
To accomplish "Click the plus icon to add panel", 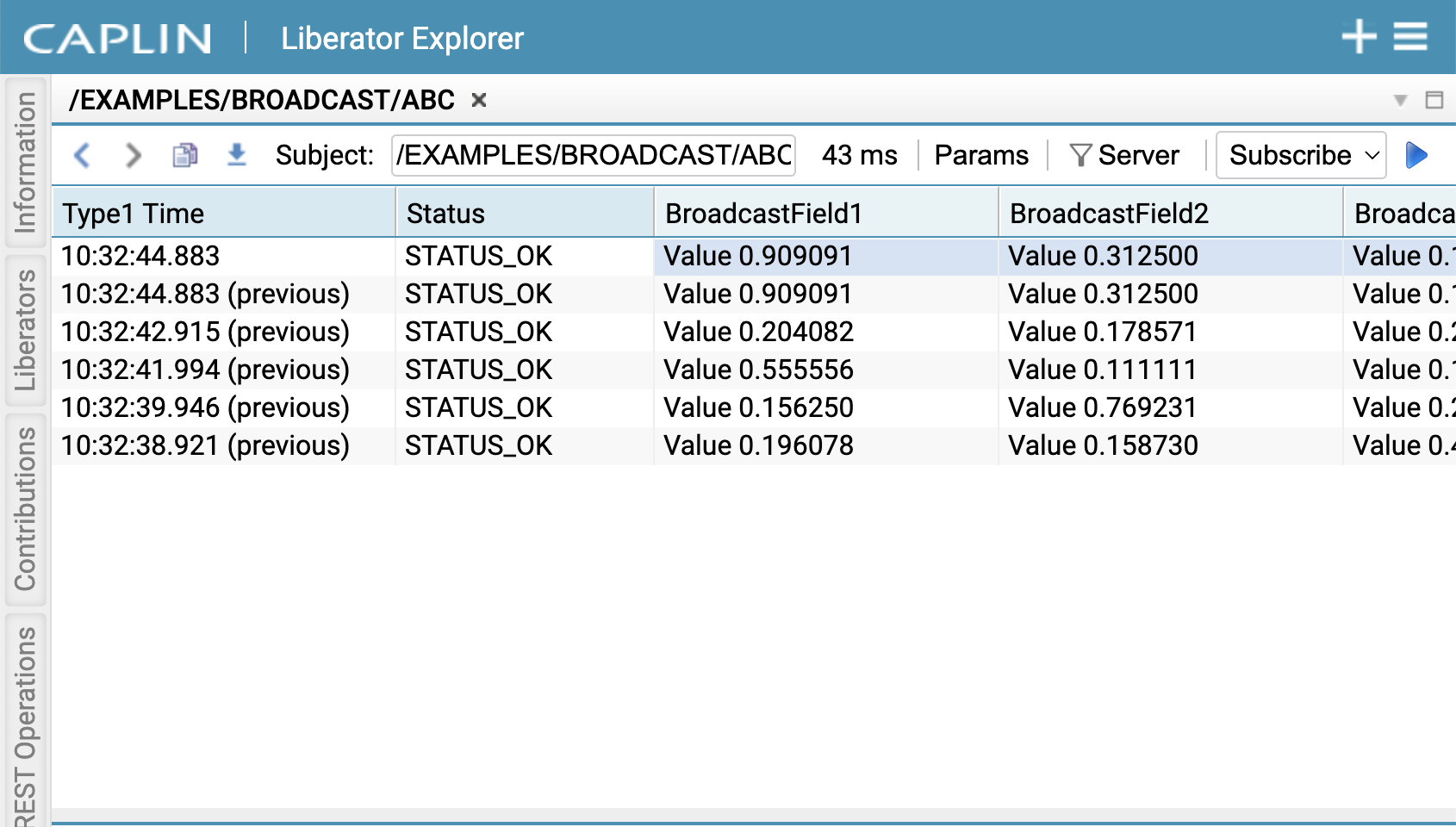I will [1360, 37].
